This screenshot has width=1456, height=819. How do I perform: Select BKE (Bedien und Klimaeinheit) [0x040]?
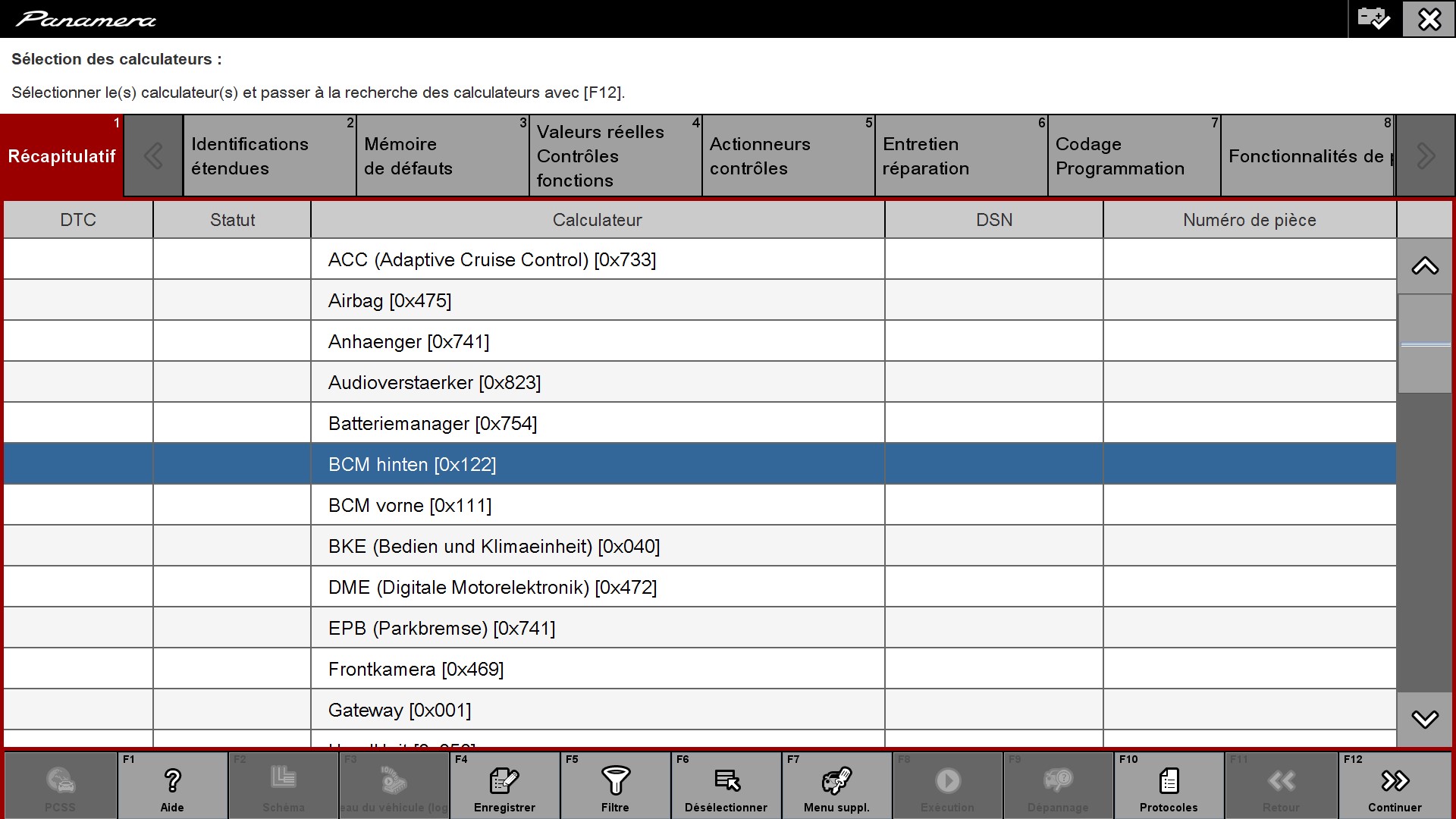tap(700, 546)
